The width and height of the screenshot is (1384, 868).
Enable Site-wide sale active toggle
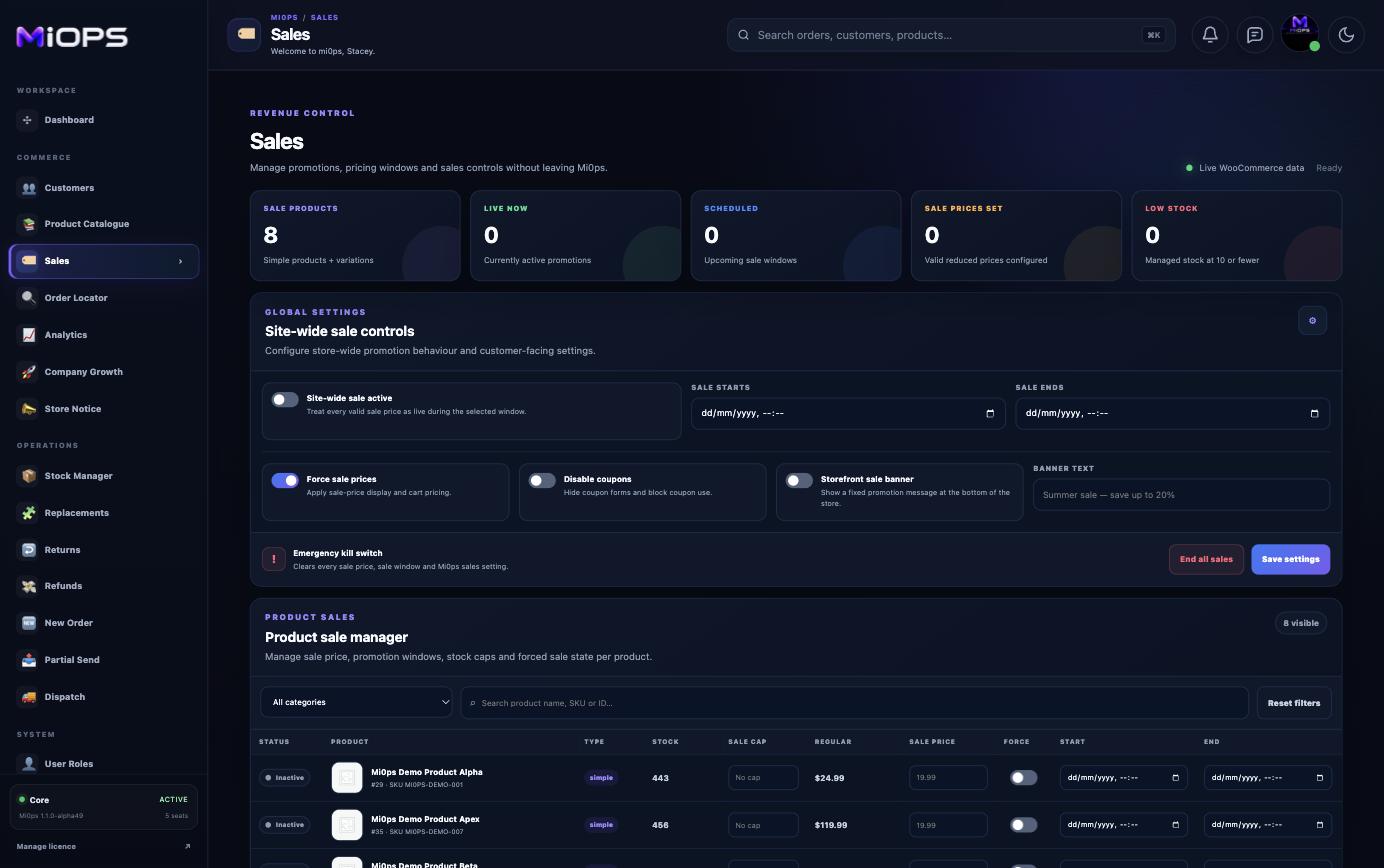(x=285, y=399)
